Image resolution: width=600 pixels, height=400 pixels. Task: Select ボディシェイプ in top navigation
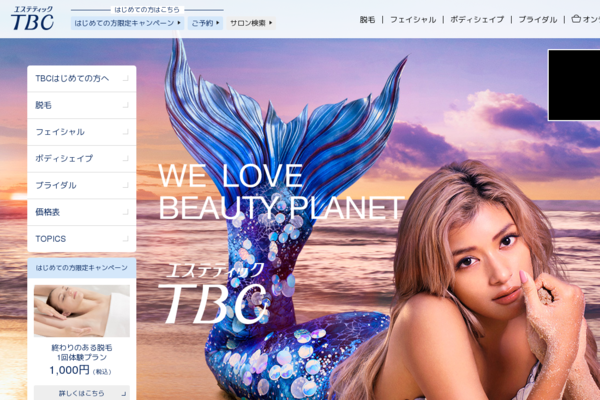477,20
